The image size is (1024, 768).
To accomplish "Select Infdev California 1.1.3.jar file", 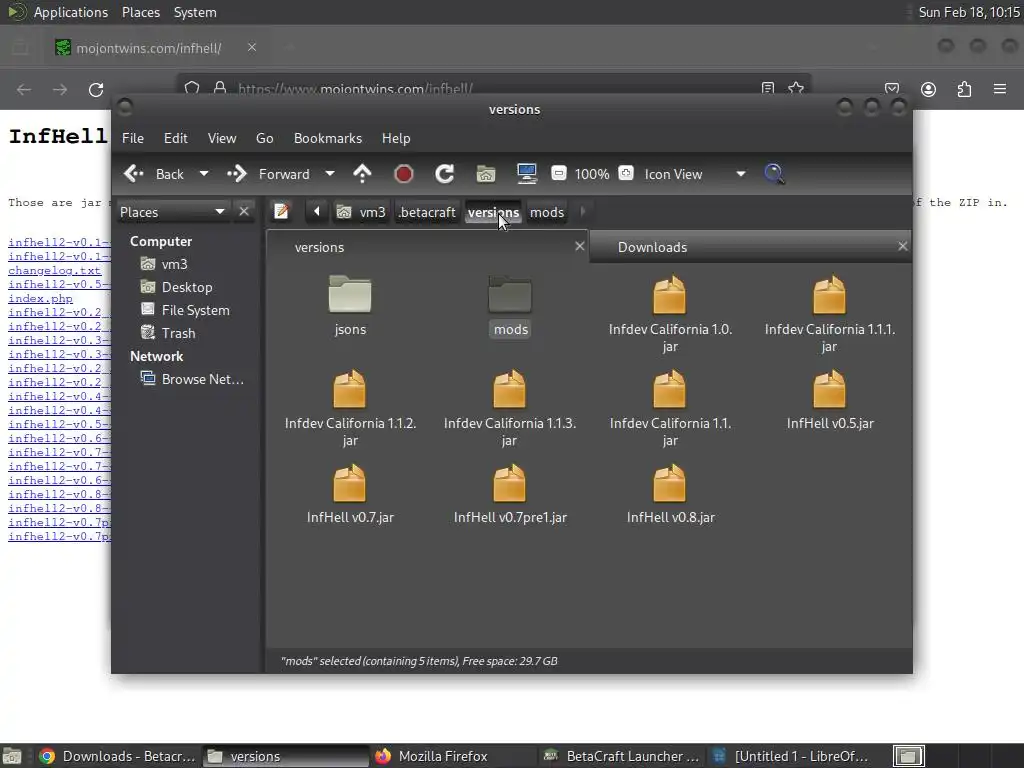I will tap(509, 409).
